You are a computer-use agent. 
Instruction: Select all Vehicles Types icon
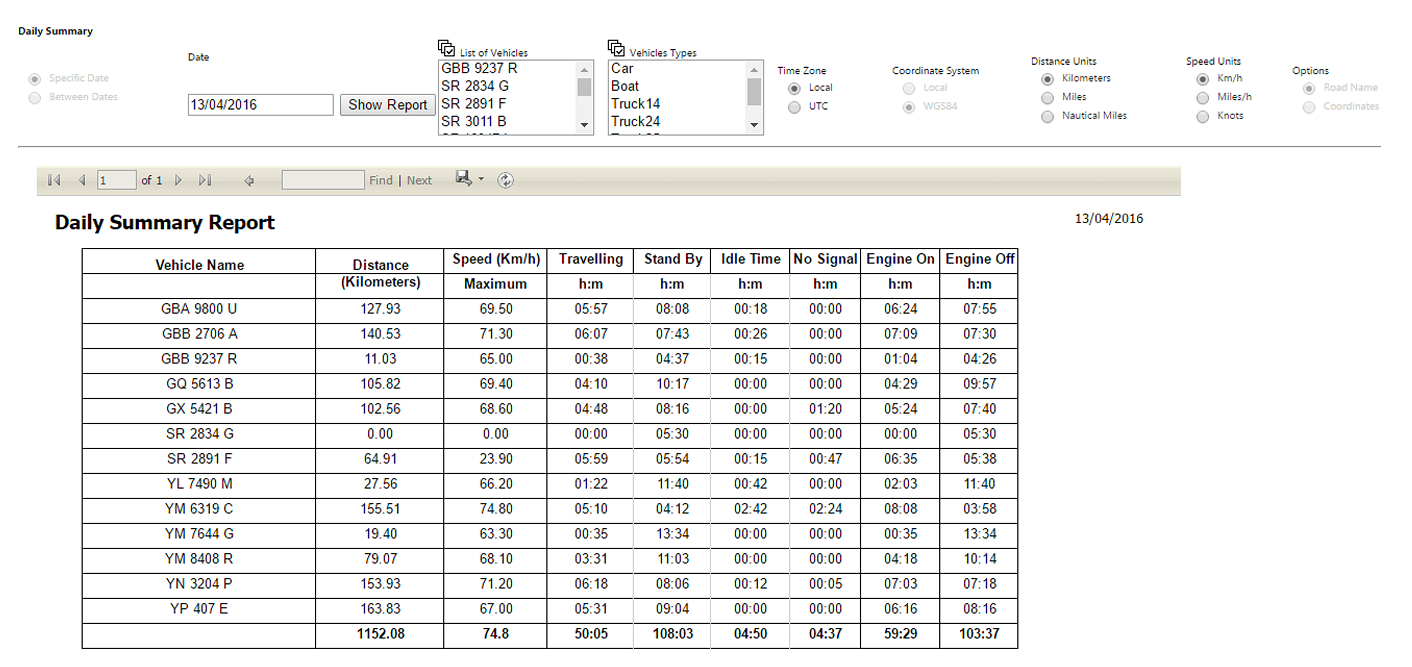617,49
